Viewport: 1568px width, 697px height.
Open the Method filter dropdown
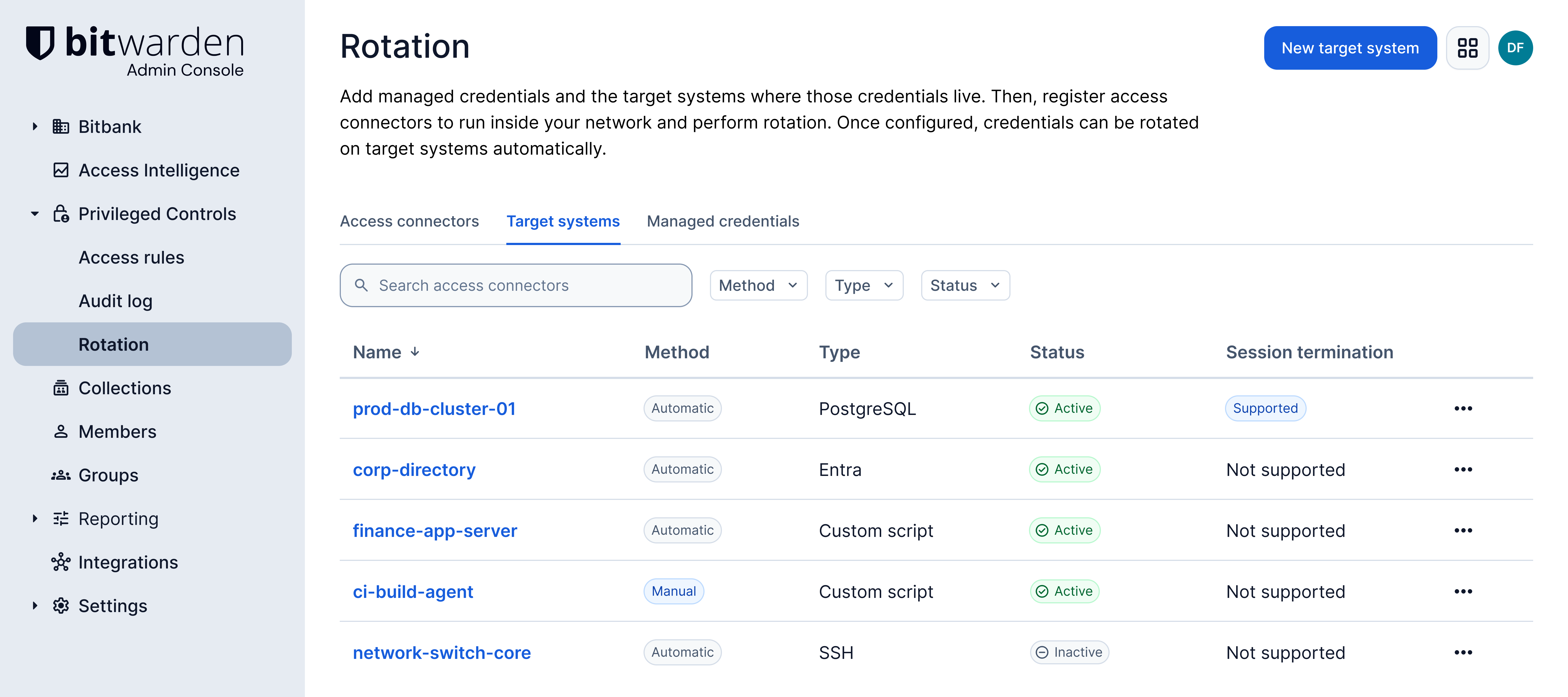pyautogui.click(x=758, y=286)
